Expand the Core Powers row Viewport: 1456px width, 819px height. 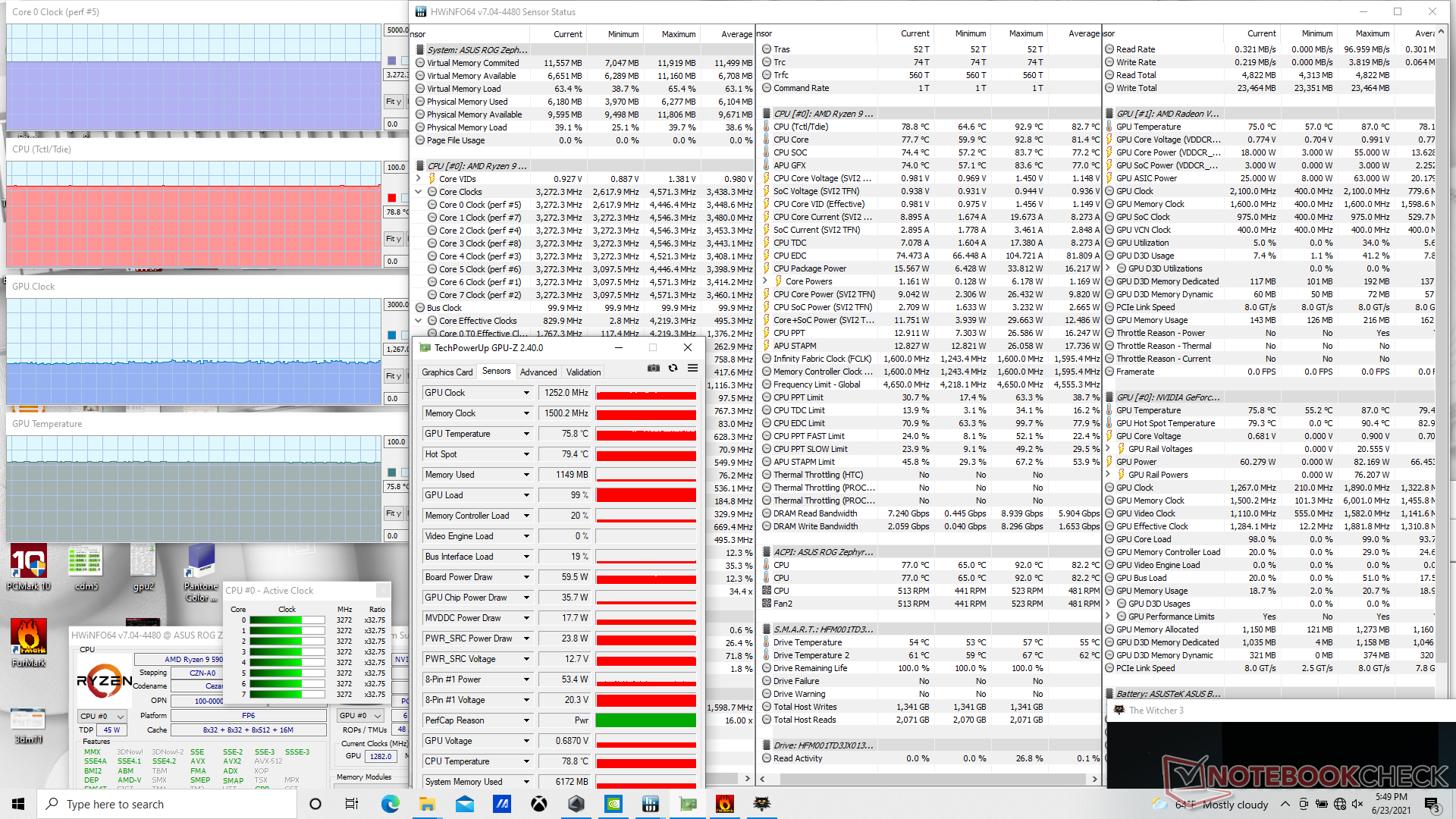[765, 281]
